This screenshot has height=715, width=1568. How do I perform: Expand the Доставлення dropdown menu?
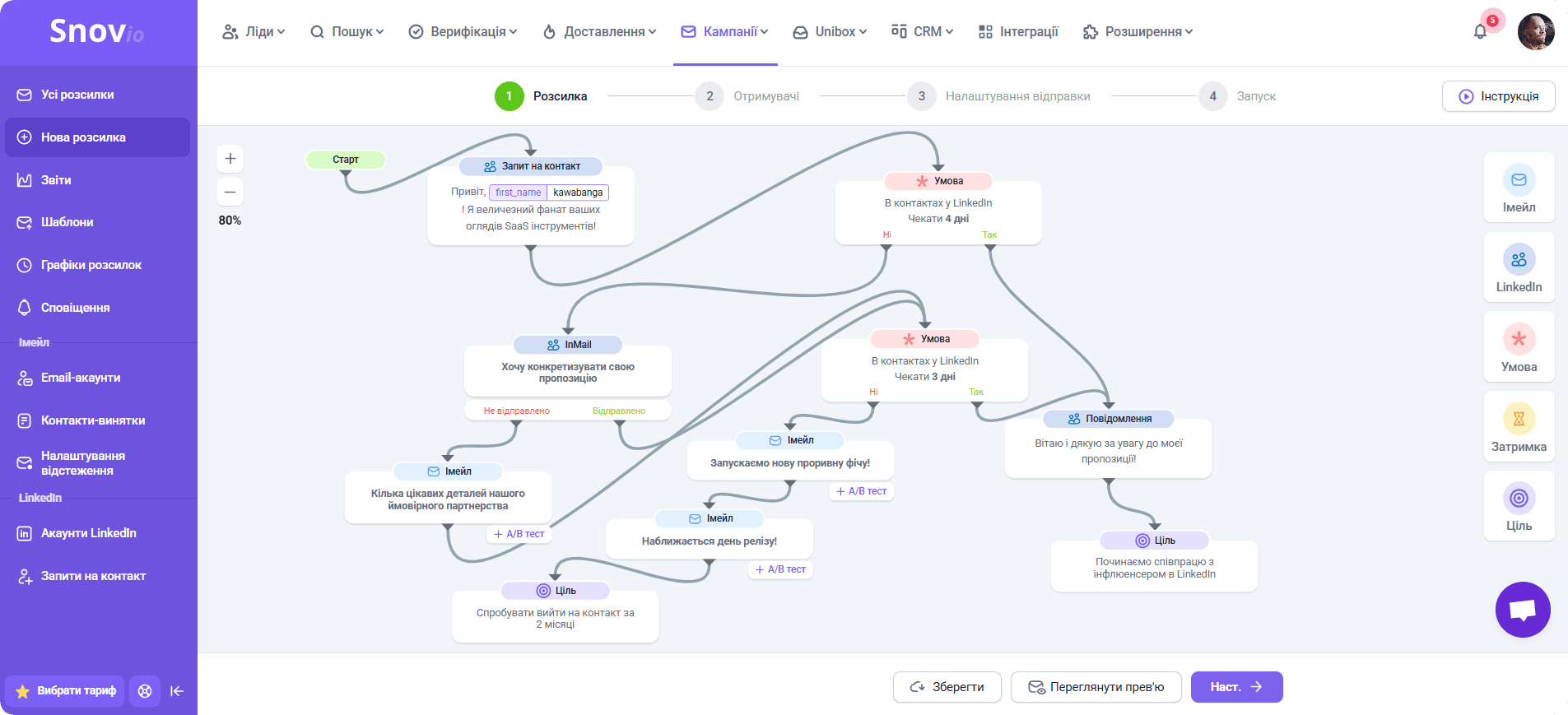[600, 31]
